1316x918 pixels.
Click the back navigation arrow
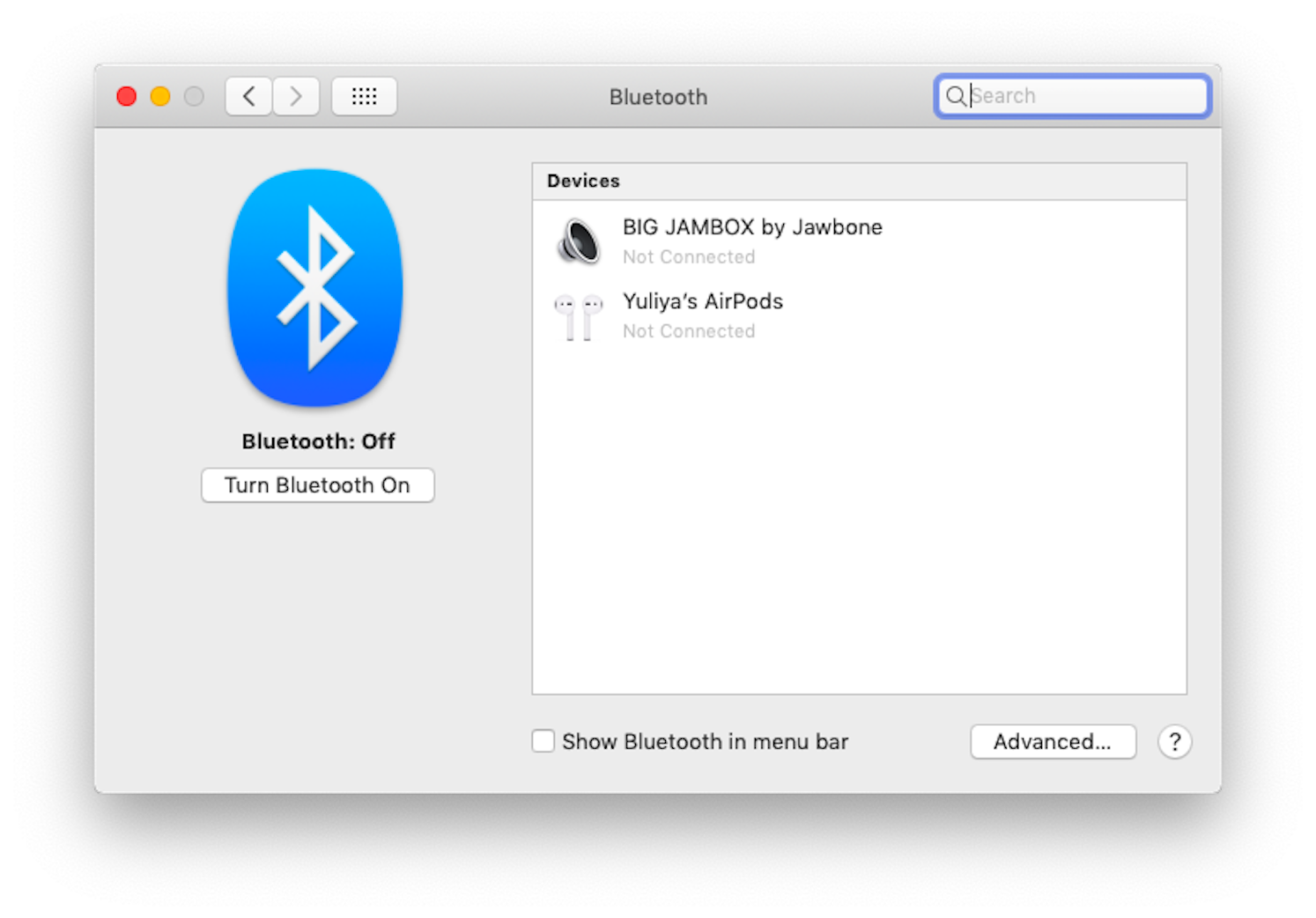pyautogui.click(x=248, y=96)
